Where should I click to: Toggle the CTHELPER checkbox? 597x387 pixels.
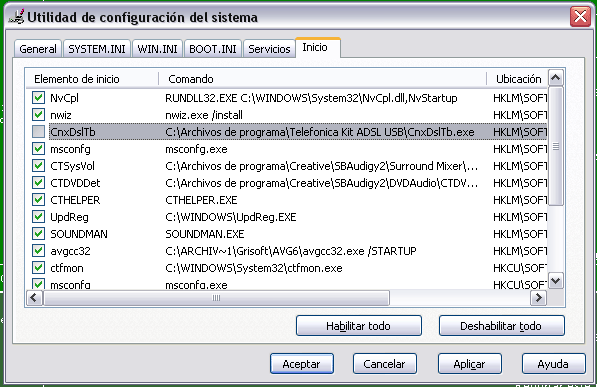38,200
